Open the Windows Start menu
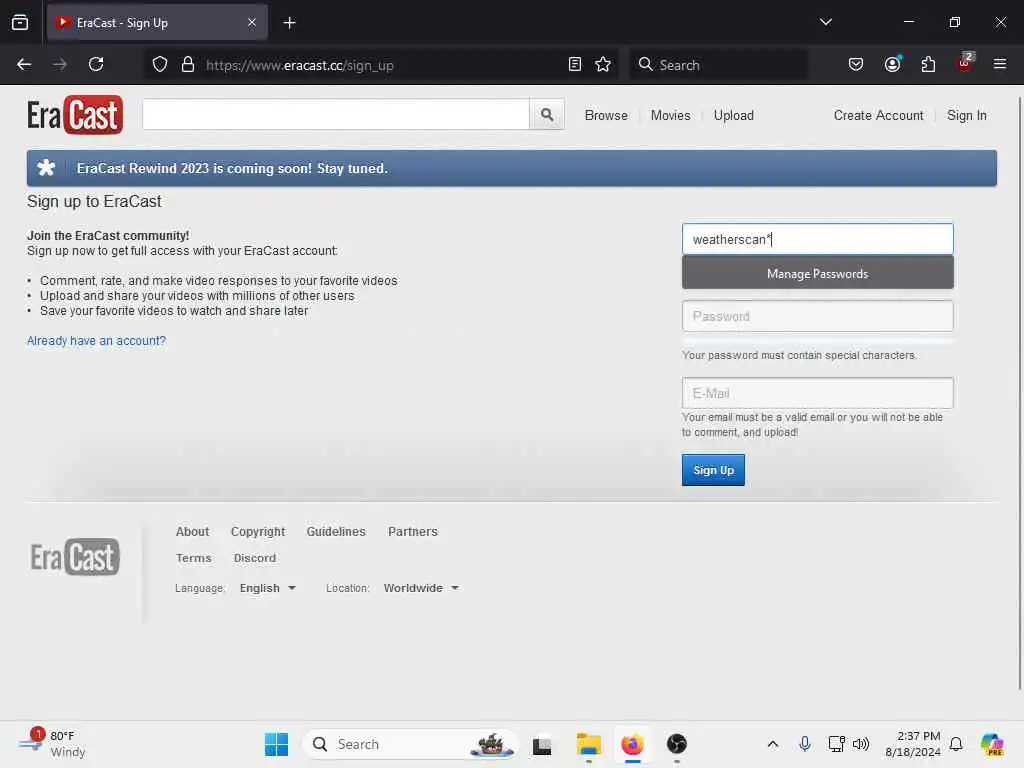The height and width of the screenshot is (768, 1024). 276,744
